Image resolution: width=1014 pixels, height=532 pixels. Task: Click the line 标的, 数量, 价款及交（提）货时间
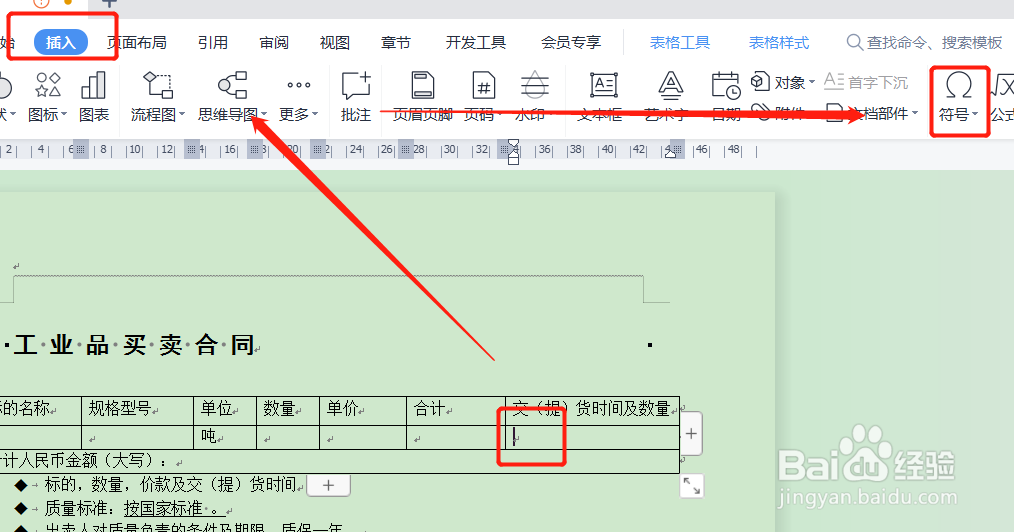tap(171, 484)
